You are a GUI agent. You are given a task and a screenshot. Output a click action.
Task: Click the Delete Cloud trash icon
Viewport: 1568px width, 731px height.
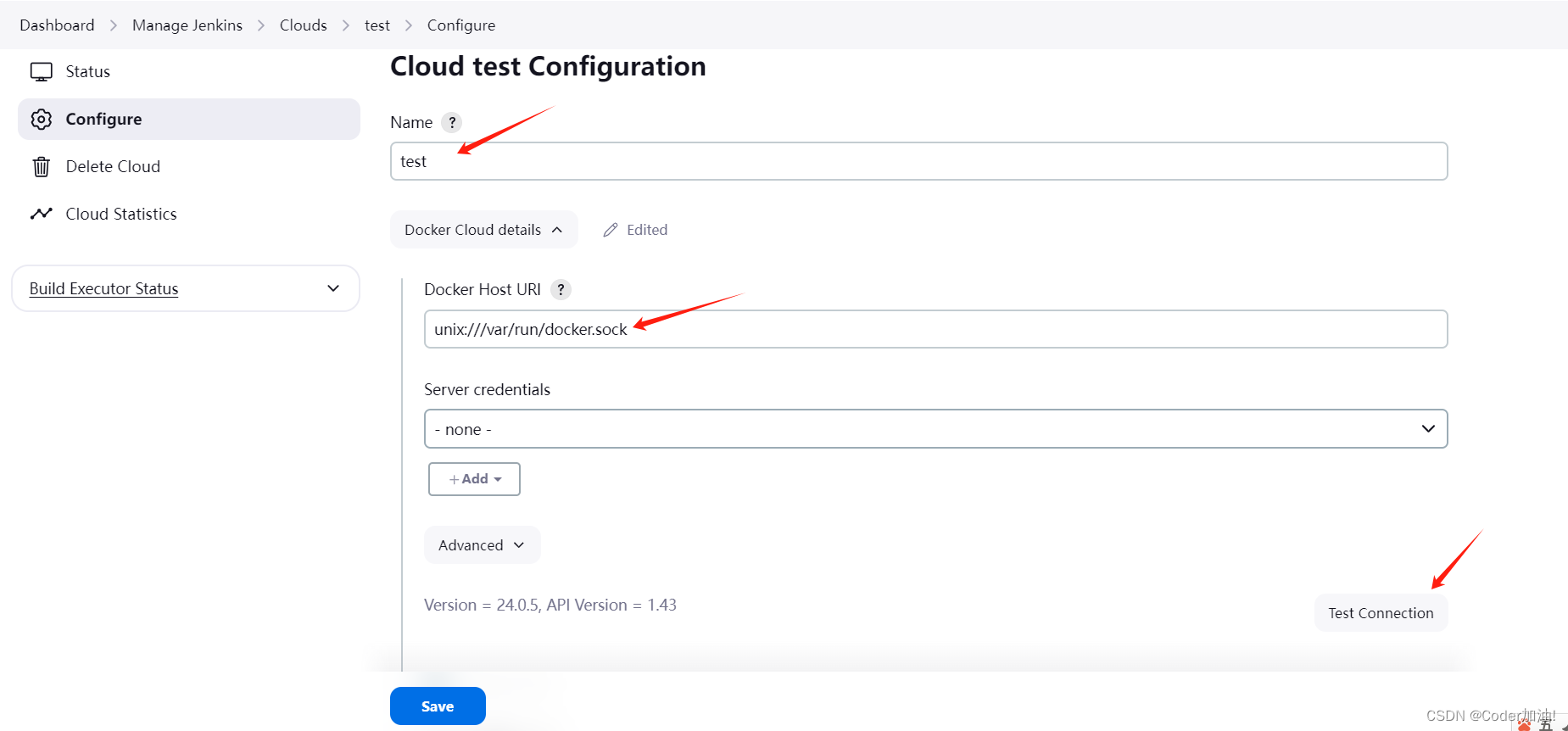tap(42, 167)
